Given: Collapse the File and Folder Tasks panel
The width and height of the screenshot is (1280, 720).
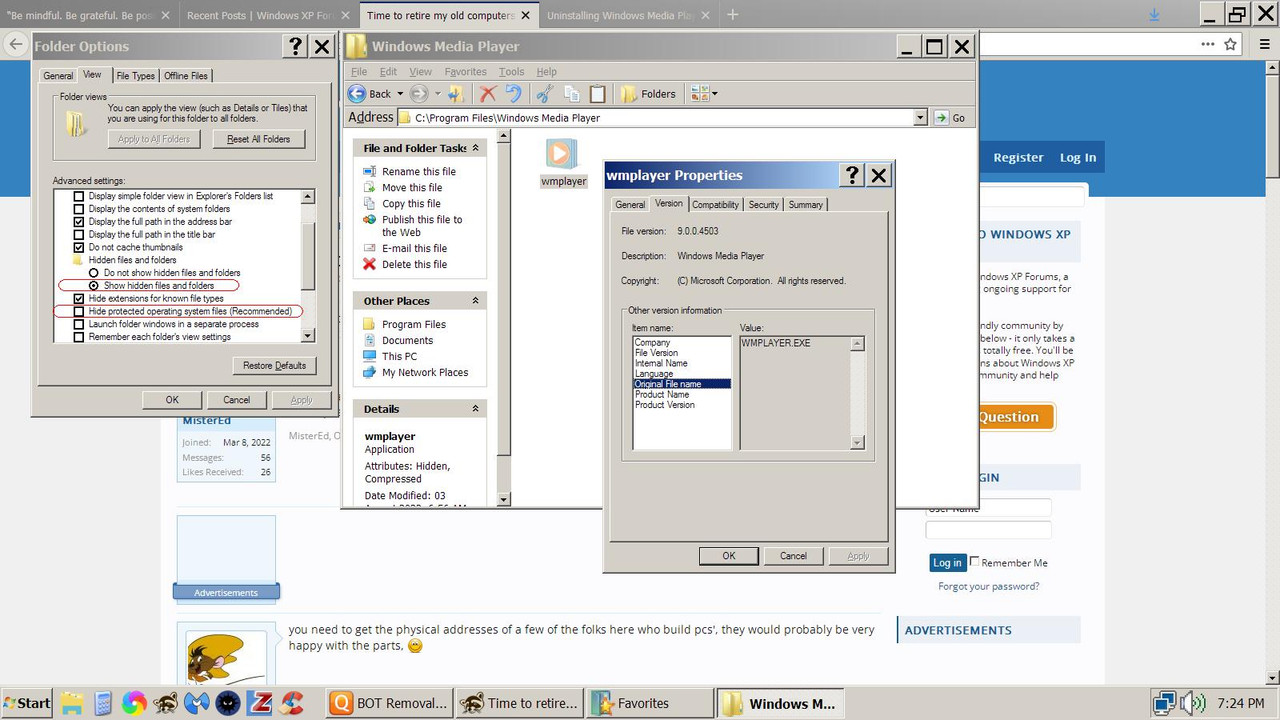Looking at the screenshot, I should click(x=475, y=148).
